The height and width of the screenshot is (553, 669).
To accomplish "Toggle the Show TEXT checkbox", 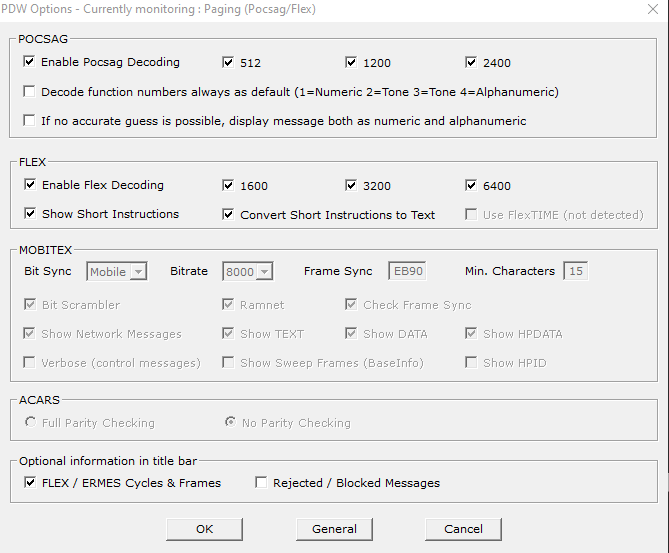I will (228, 333).
